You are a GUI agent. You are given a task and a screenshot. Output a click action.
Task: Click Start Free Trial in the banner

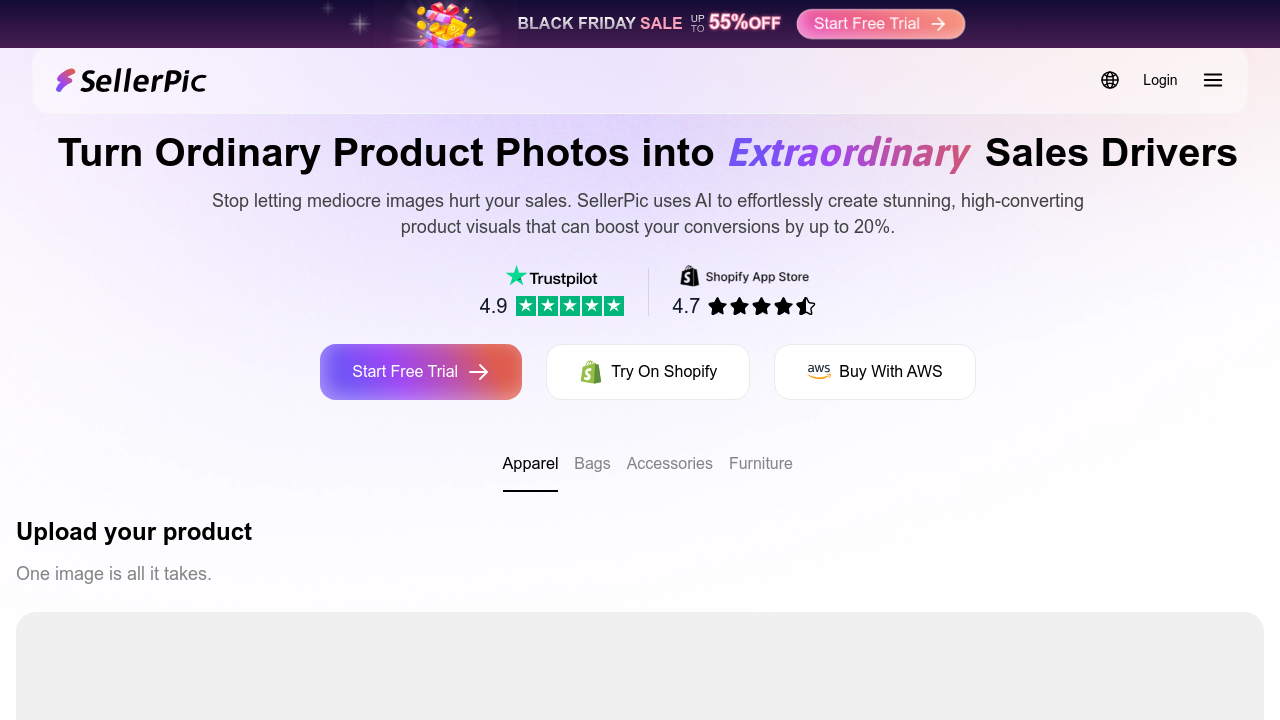tap(880, 23)
